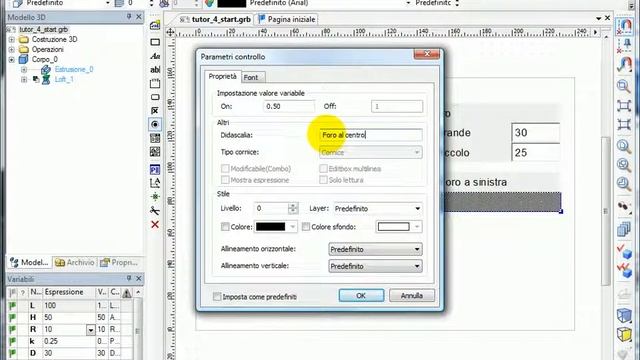
Task: Toggle 'Modificabile(Combo)' checkbox
Action: point(225,169)
